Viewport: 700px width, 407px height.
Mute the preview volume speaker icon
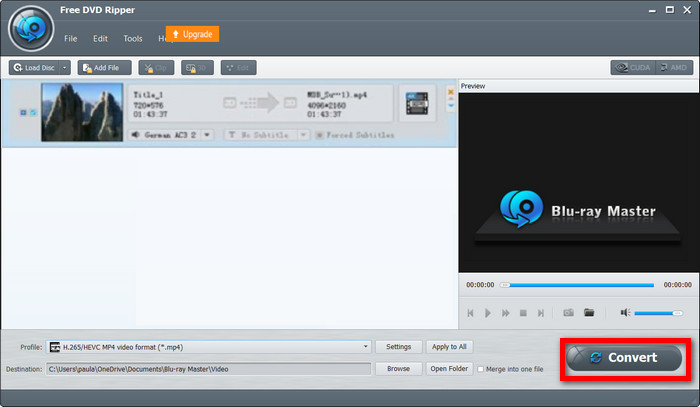[x=625, y=313]
